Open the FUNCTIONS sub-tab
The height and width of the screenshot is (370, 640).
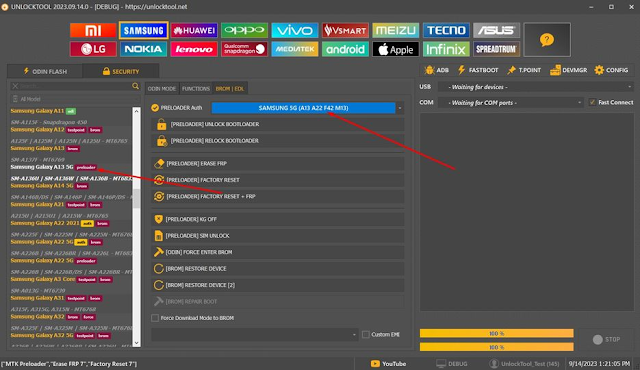click(196, 89)
